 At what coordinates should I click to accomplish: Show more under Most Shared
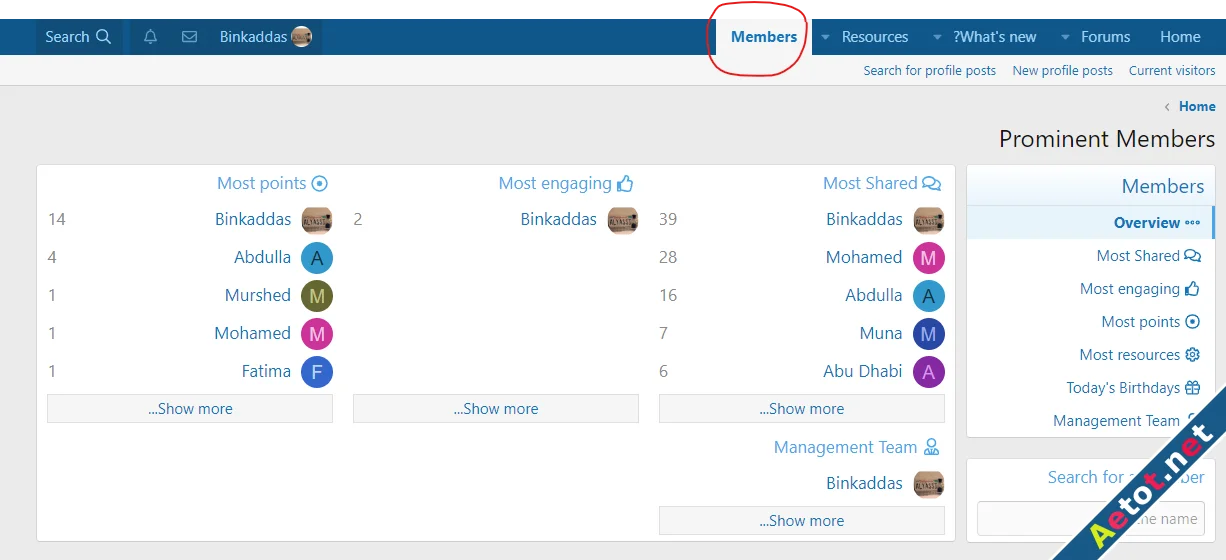pos(802,409)
